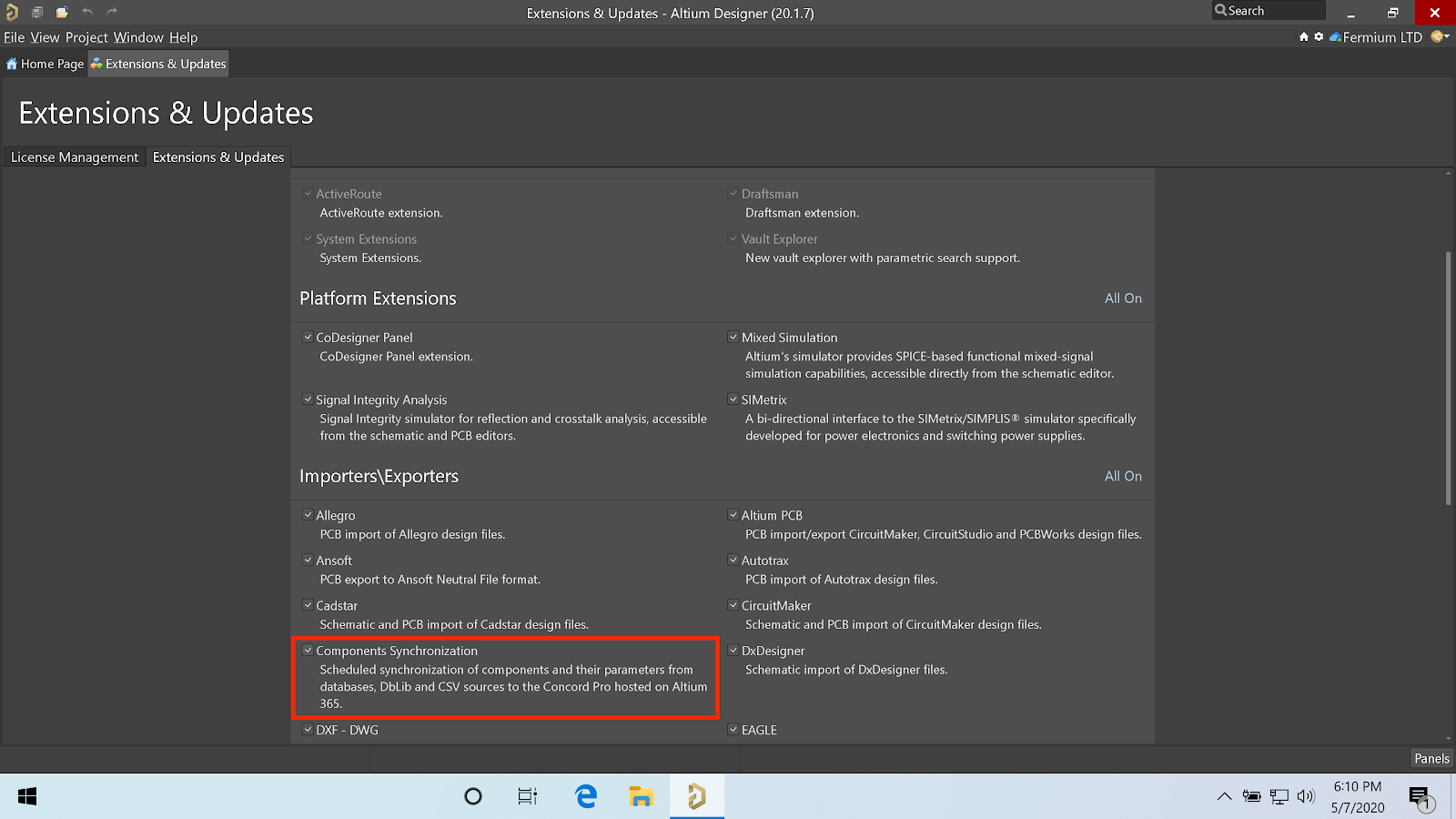1456x819 pixels.
Task: Open the File menu
Action: [14, 37]
